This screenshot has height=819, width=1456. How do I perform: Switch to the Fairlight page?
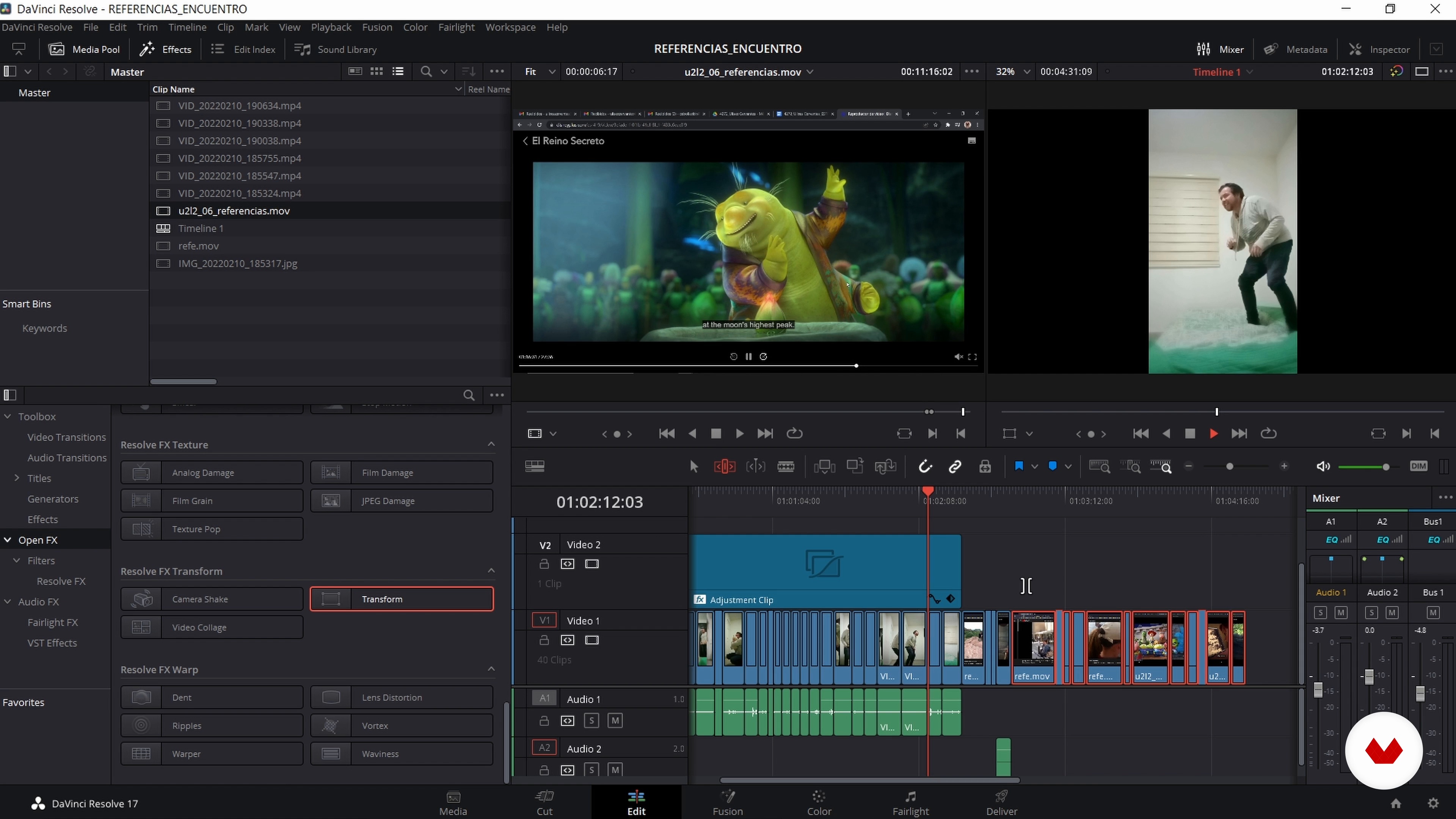pos(910,803)
